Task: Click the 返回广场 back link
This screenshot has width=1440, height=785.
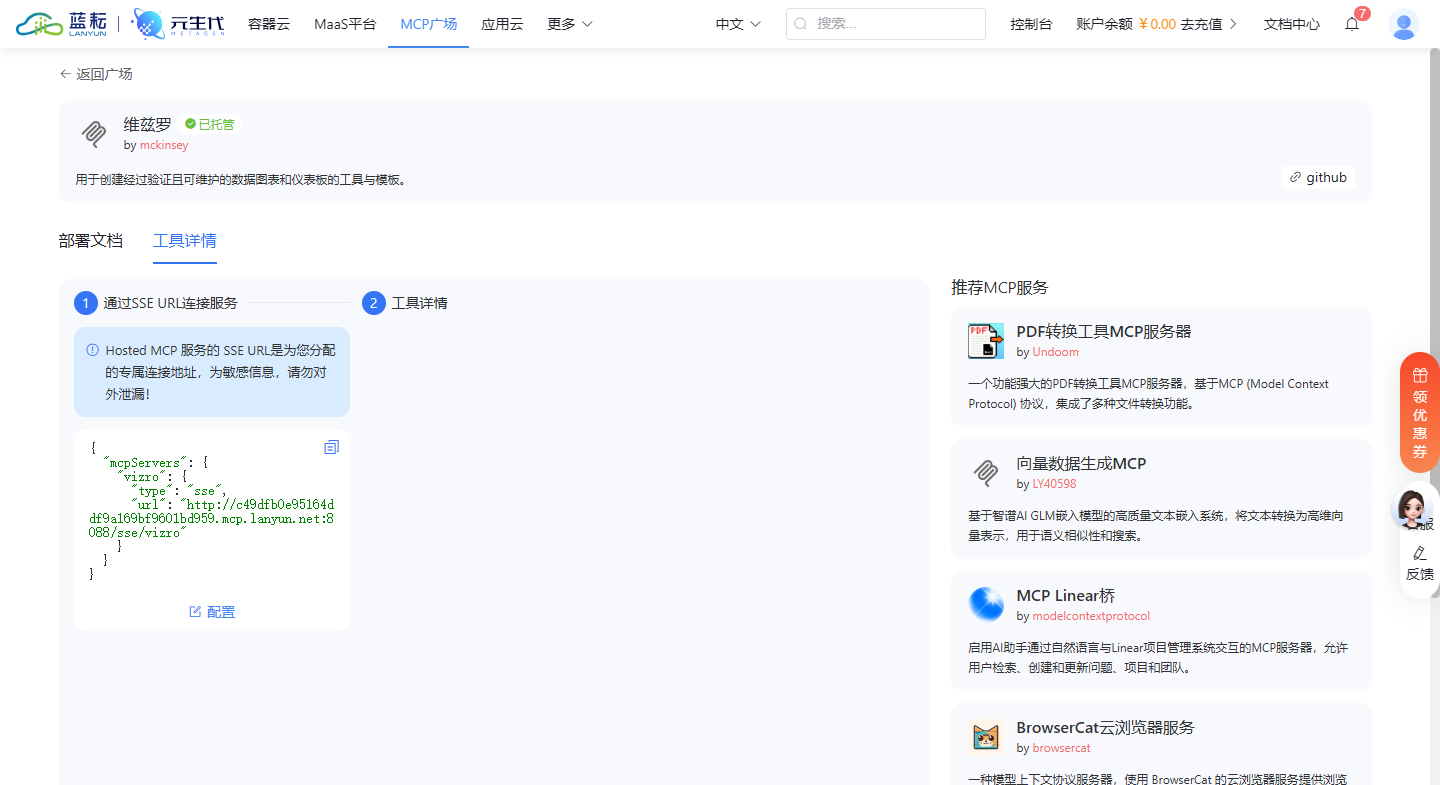Action: click(x=101, y=73)
